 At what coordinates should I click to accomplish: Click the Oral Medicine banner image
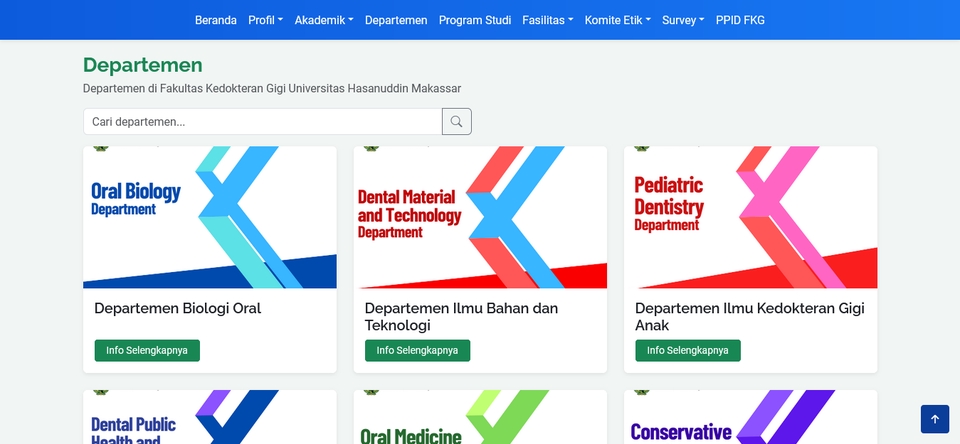(x=480, y=417)
